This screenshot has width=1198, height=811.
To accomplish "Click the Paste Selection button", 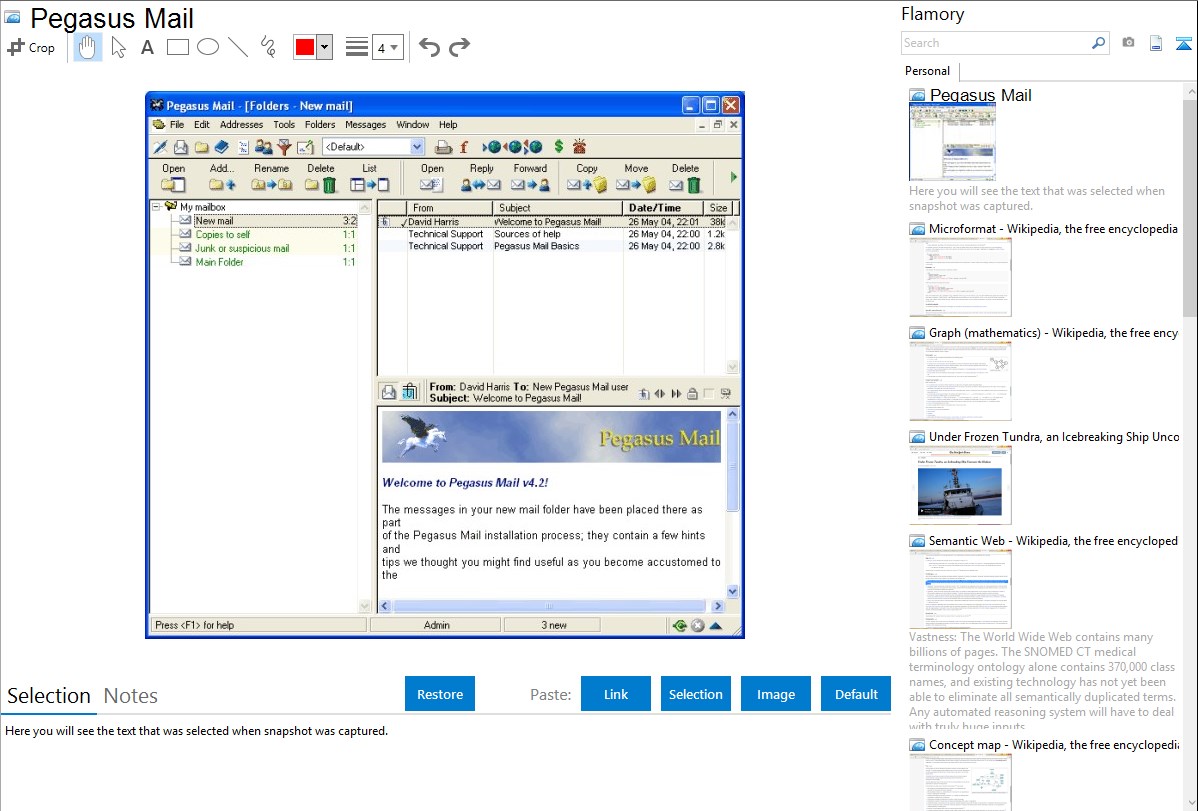I will coord(695,694).
